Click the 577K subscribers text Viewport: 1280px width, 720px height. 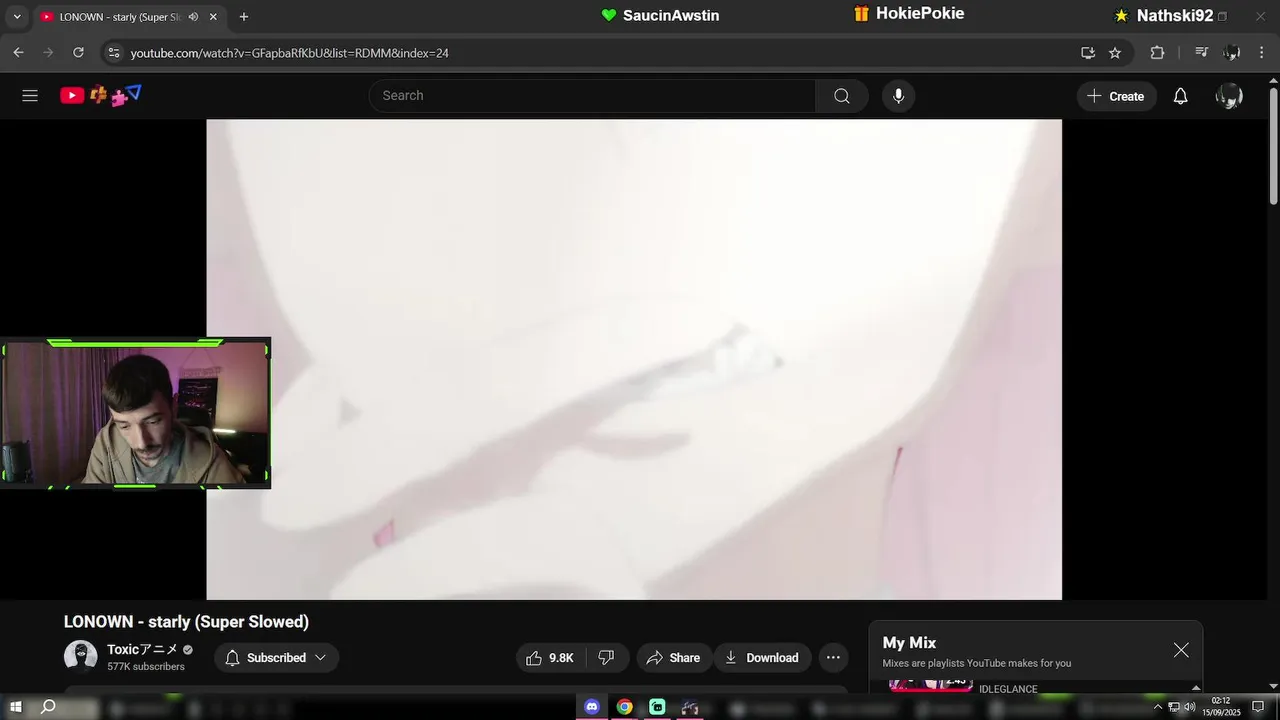146,667
